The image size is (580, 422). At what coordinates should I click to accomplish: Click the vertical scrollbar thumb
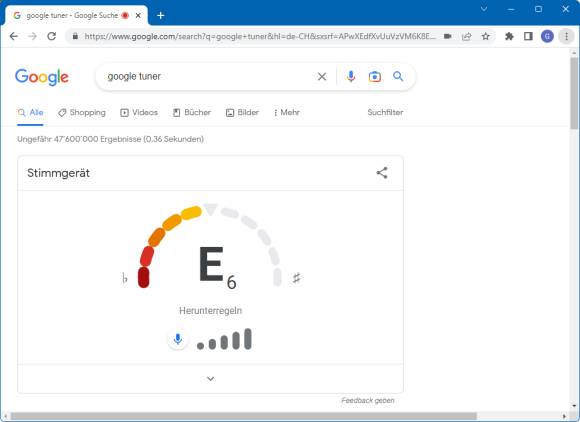574,92
